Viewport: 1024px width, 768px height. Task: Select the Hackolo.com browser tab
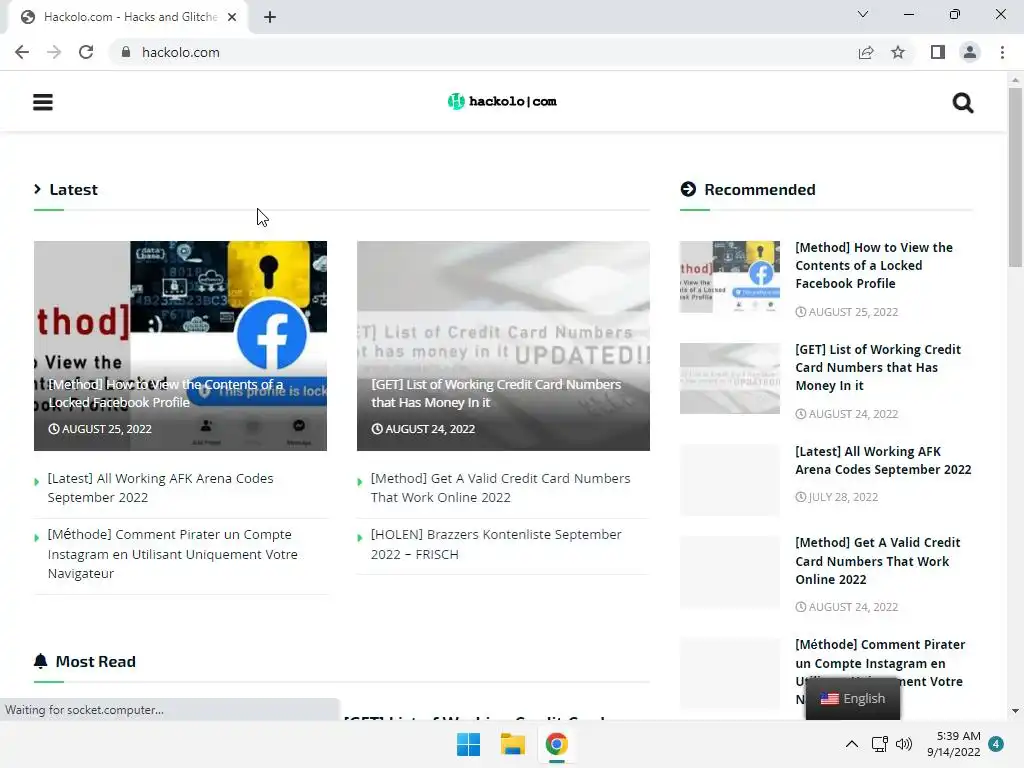coord(128,17)
